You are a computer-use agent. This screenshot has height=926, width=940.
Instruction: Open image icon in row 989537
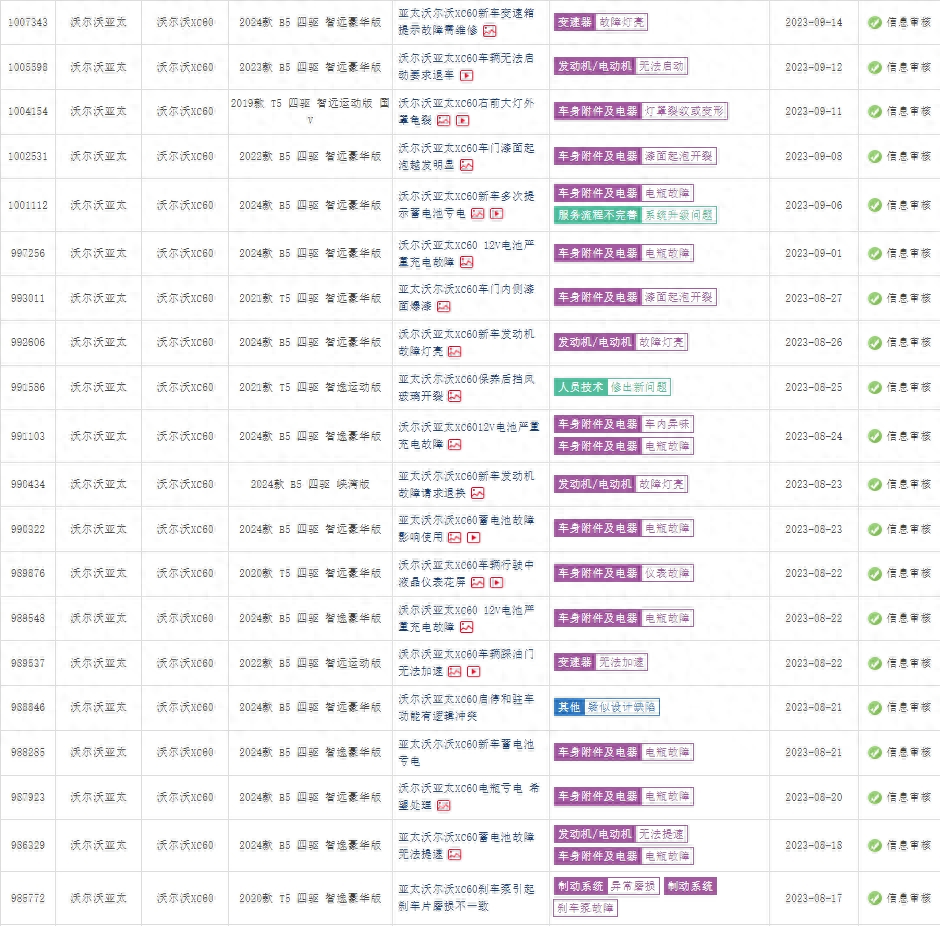coord(455,672)
